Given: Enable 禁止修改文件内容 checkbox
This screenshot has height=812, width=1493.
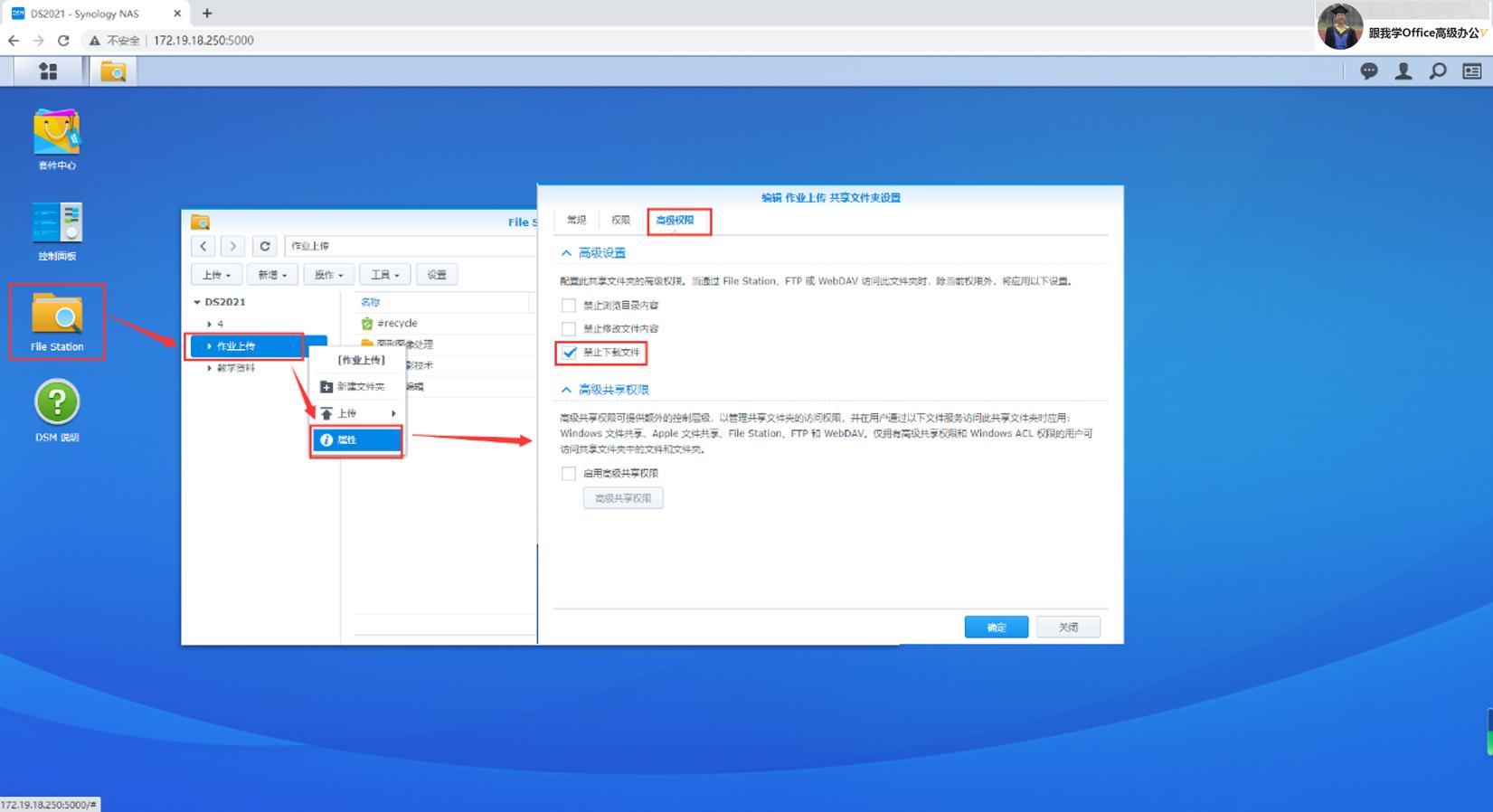Looking at the screenshot, I should tap(569, 329).
